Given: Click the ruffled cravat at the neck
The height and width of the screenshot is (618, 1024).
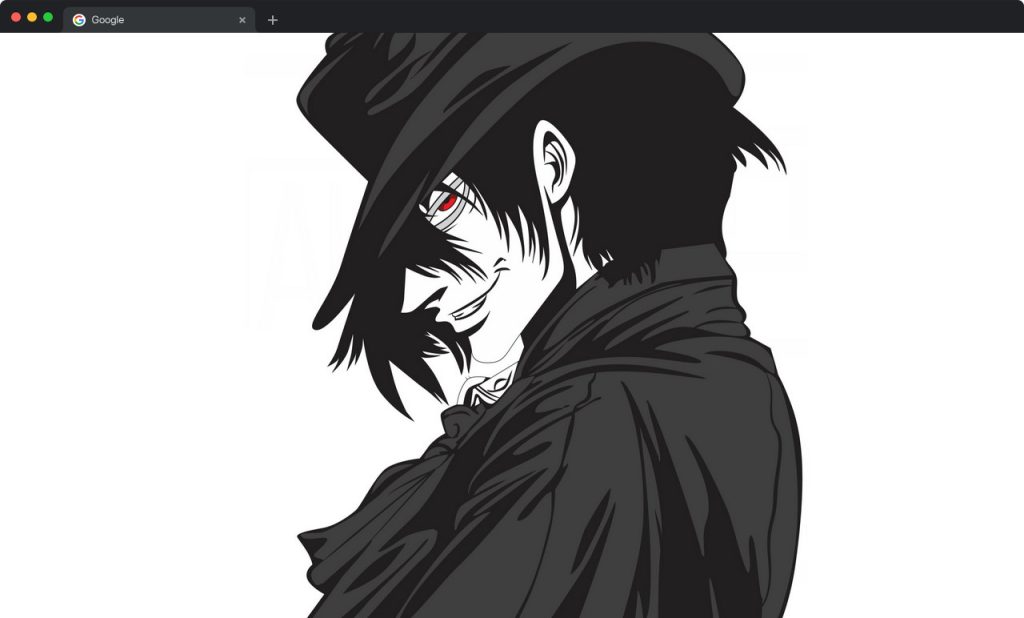Looking at the screenshot, I should point(487,390).
